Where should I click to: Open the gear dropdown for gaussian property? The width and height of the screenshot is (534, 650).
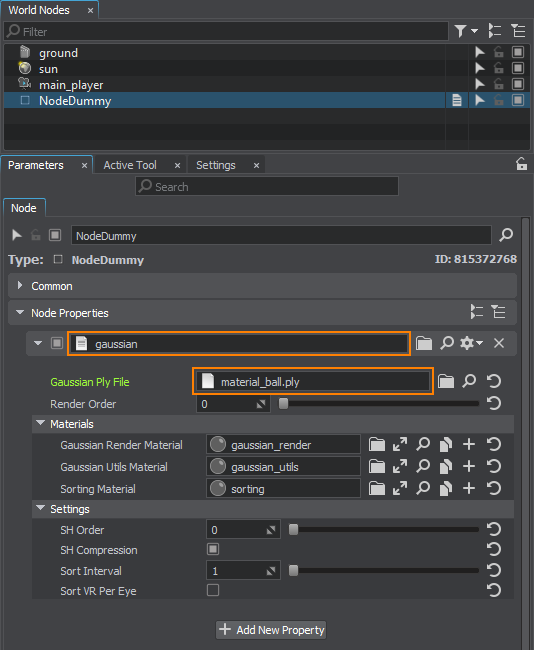point(471,343)
